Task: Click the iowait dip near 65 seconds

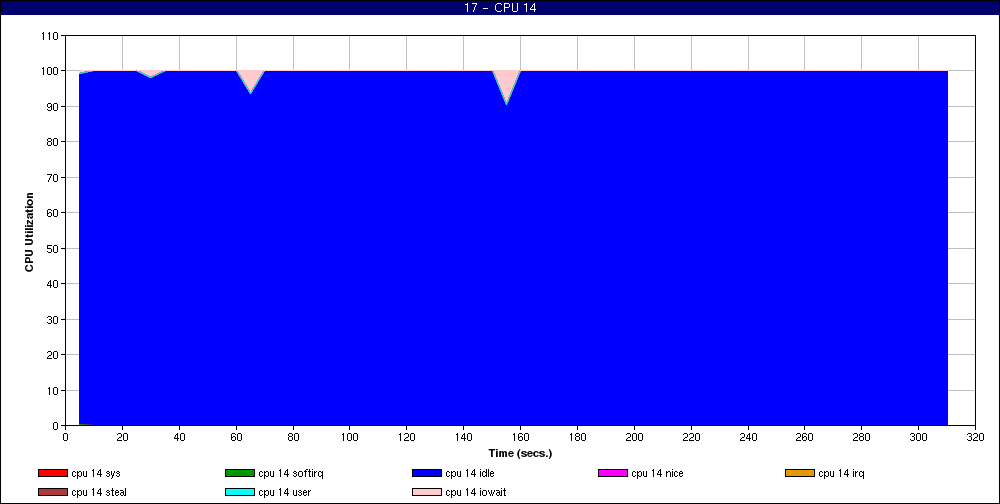Action: (x=251, y=79)
